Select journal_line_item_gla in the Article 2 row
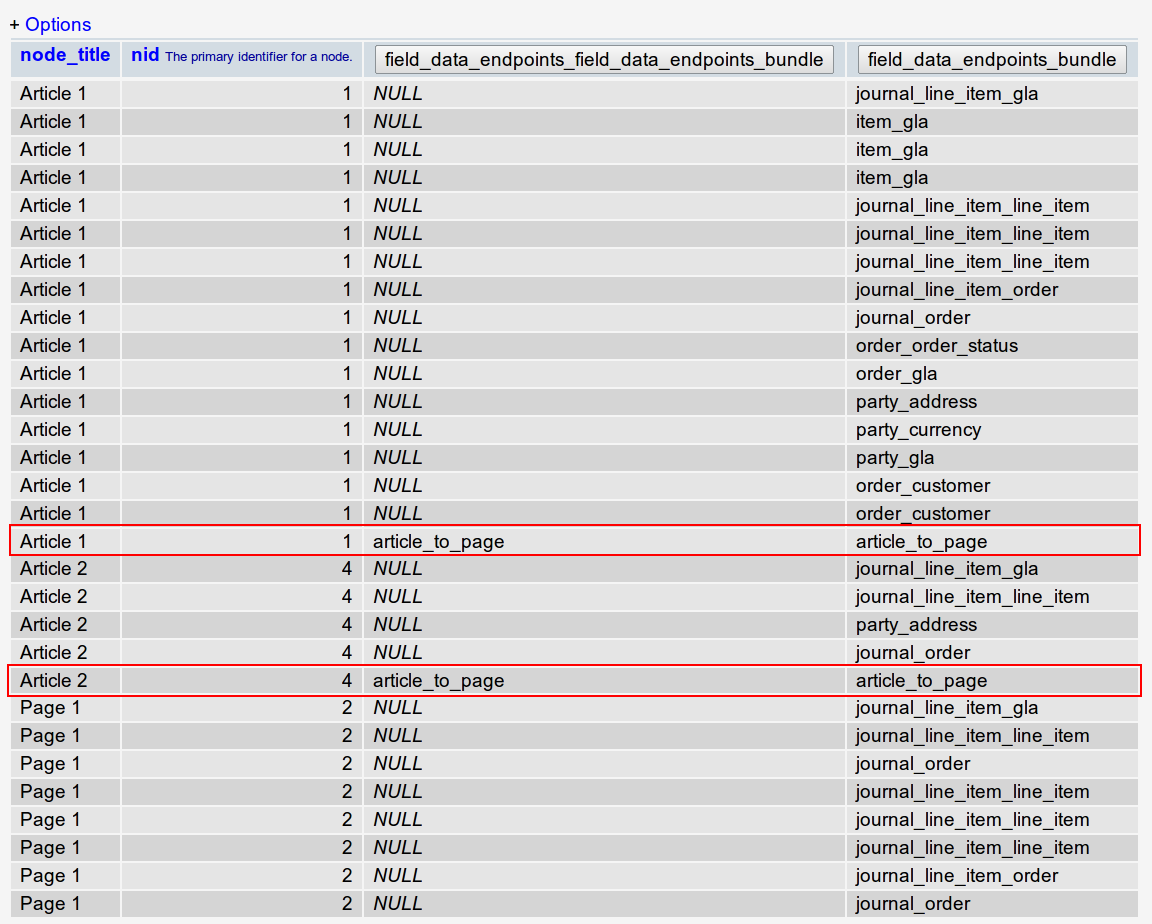This screenshot has height=924, width=1152. tap(946, 569)
